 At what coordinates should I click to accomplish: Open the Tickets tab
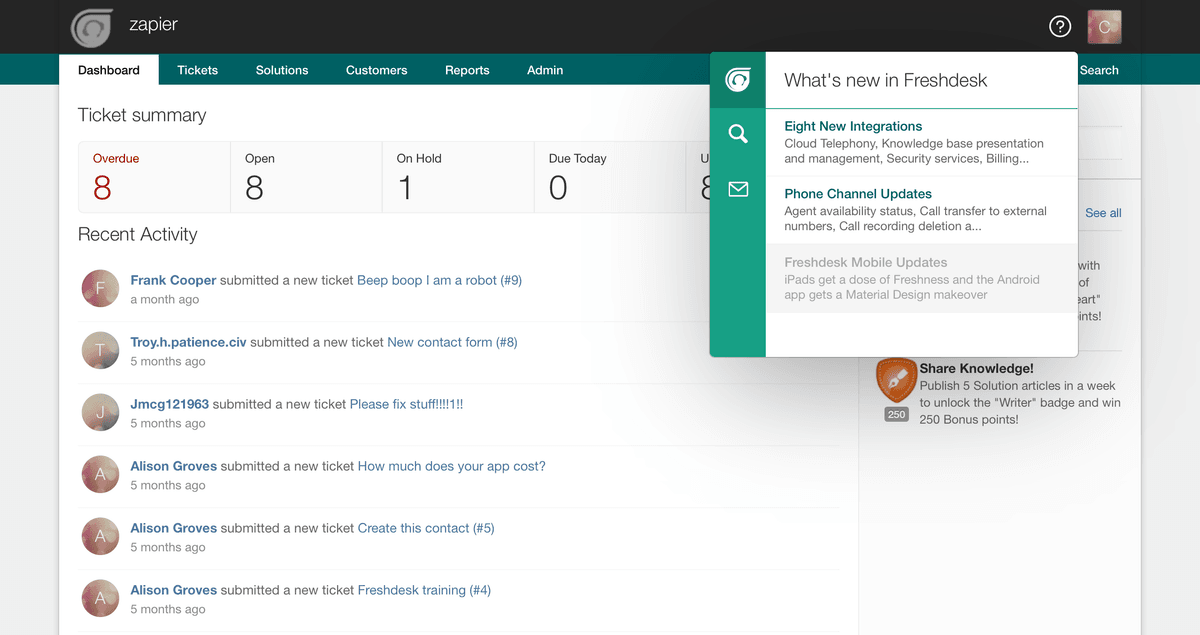pyautogui.click(x=197, y=70)
